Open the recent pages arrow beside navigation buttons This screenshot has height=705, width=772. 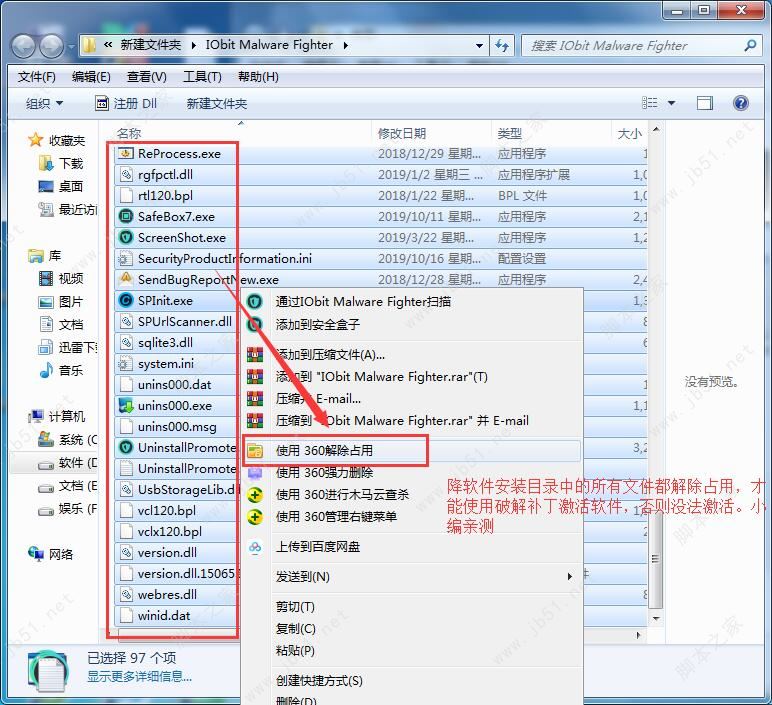click(72, 47)
